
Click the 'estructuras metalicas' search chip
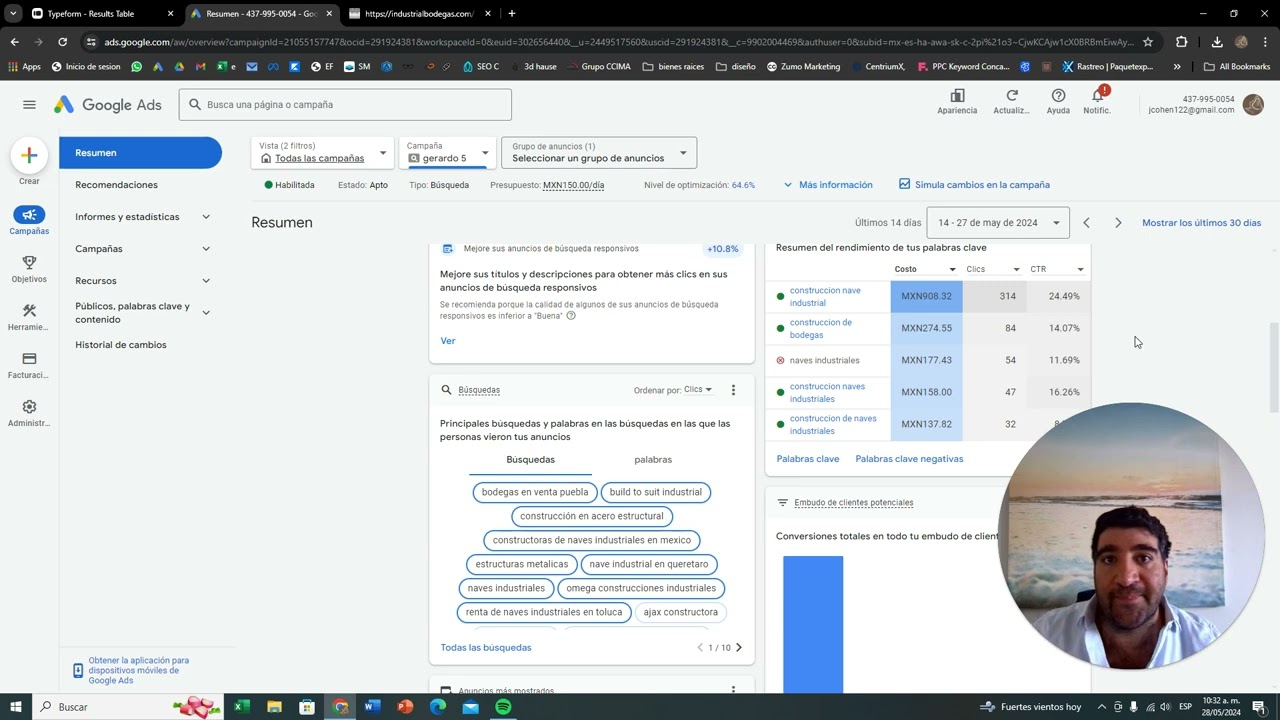click(x=521, y=564)
